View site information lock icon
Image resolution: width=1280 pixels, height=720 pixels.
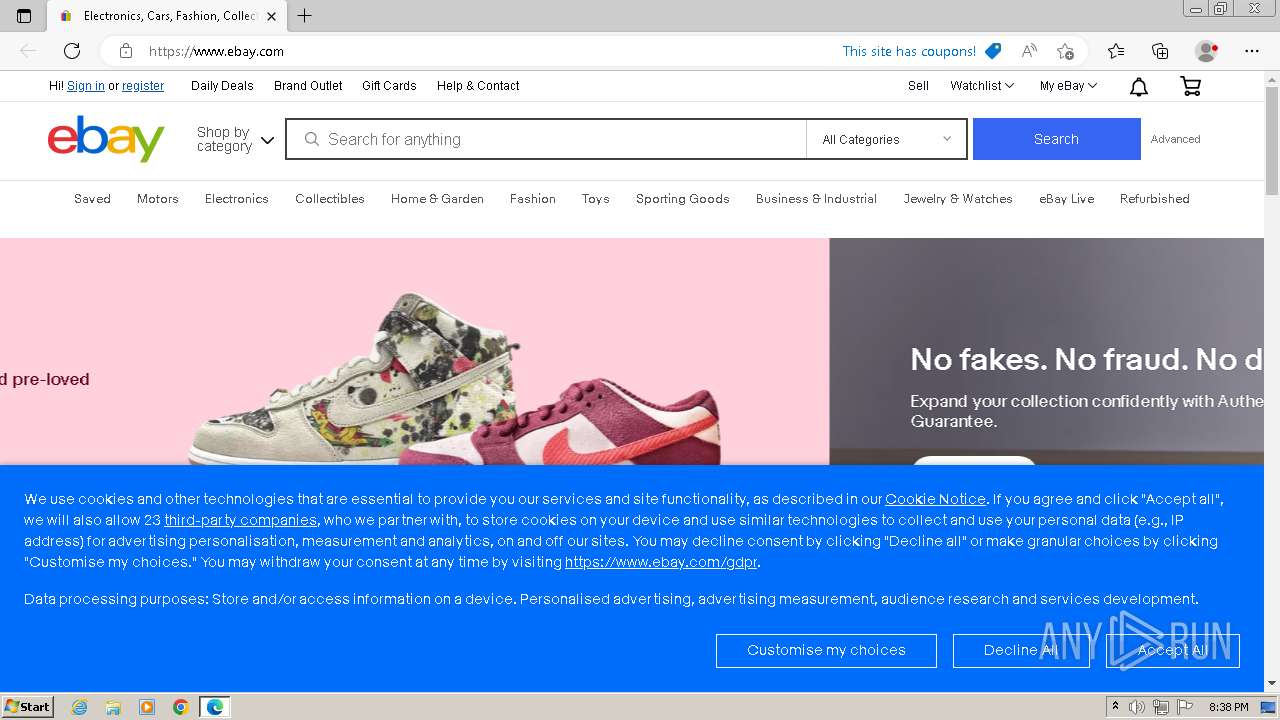[126, 51]
